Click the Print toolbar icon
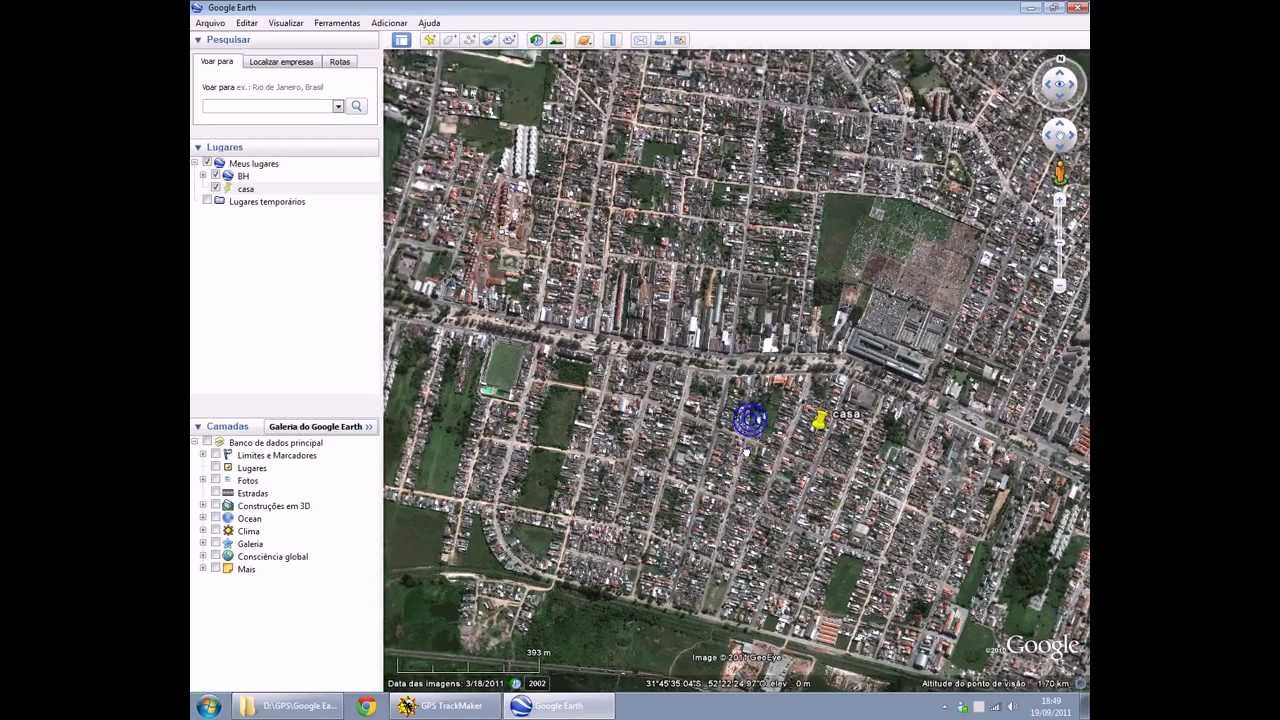The image size is (1280, 720). tap(660, 40)
